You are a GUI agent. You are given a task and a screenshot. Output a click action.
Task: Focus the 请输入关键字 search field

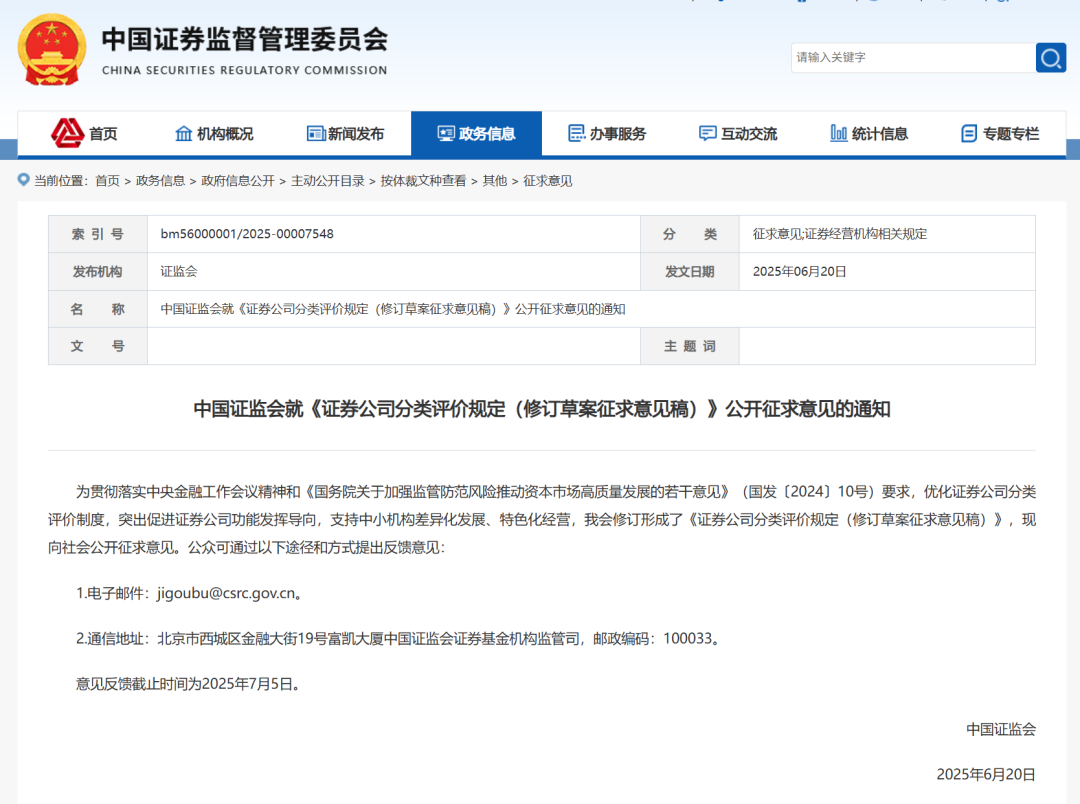(913, 58)
